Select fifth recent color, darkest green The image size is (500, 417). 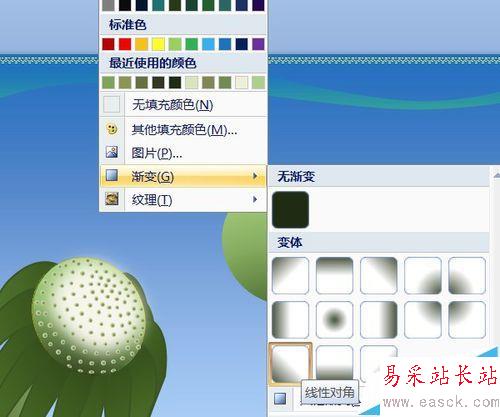coord(175,82)
